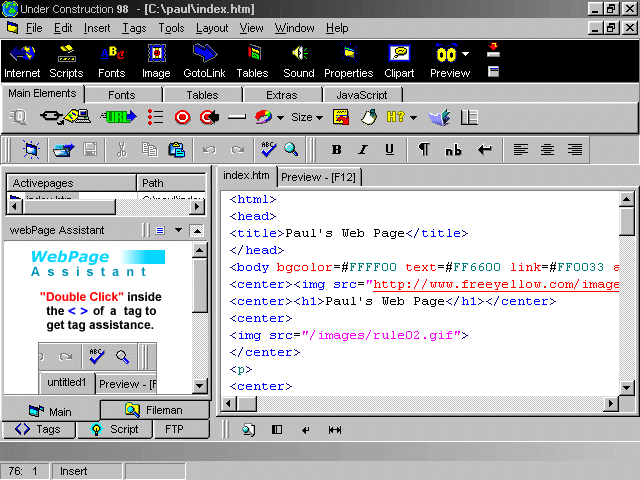Click the spell check ABC icon

[268, 149]
